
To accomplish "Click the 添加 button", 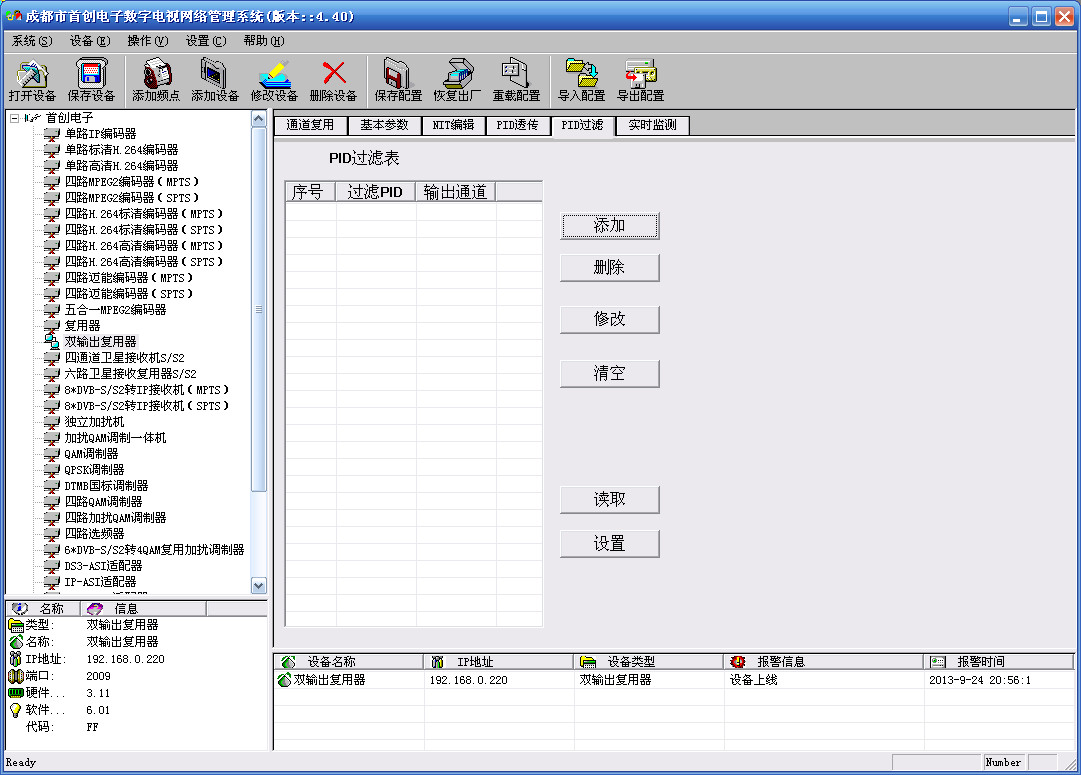I will (x=609, y=225).
